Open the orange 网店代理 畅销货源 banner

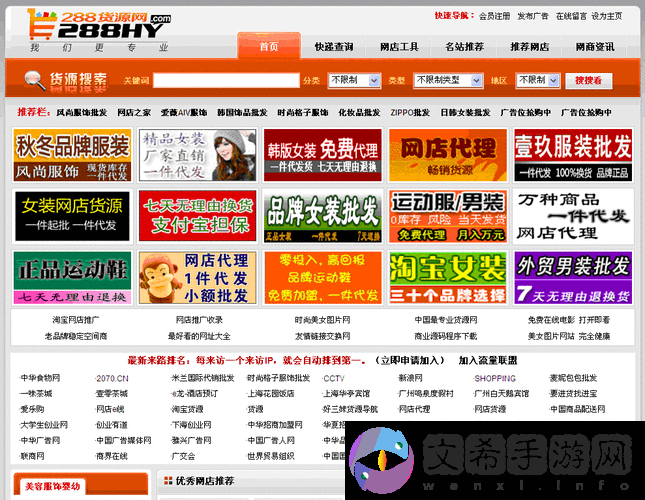(448, 155)
